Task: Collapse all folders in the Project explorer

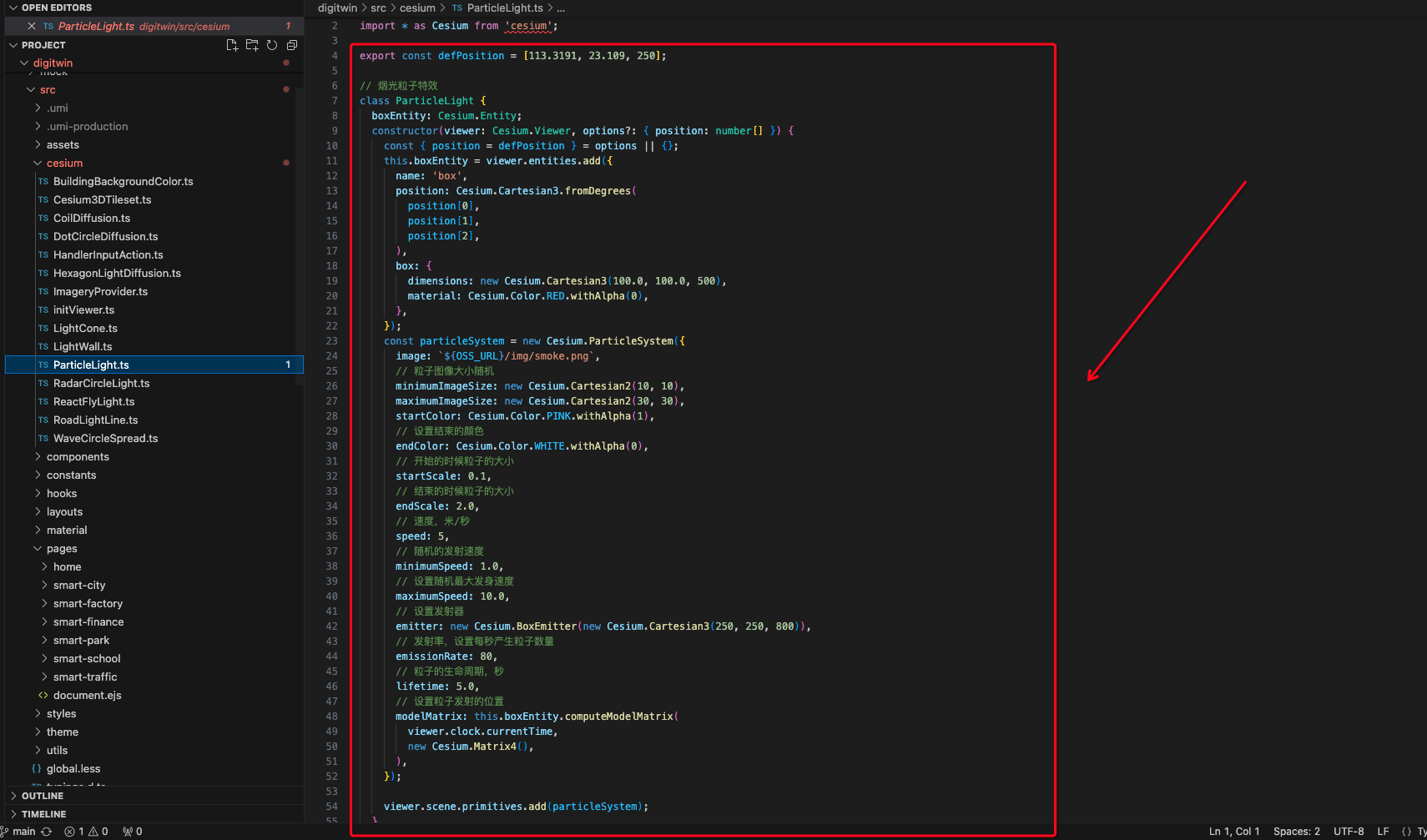Action: (x=292, y=45)
